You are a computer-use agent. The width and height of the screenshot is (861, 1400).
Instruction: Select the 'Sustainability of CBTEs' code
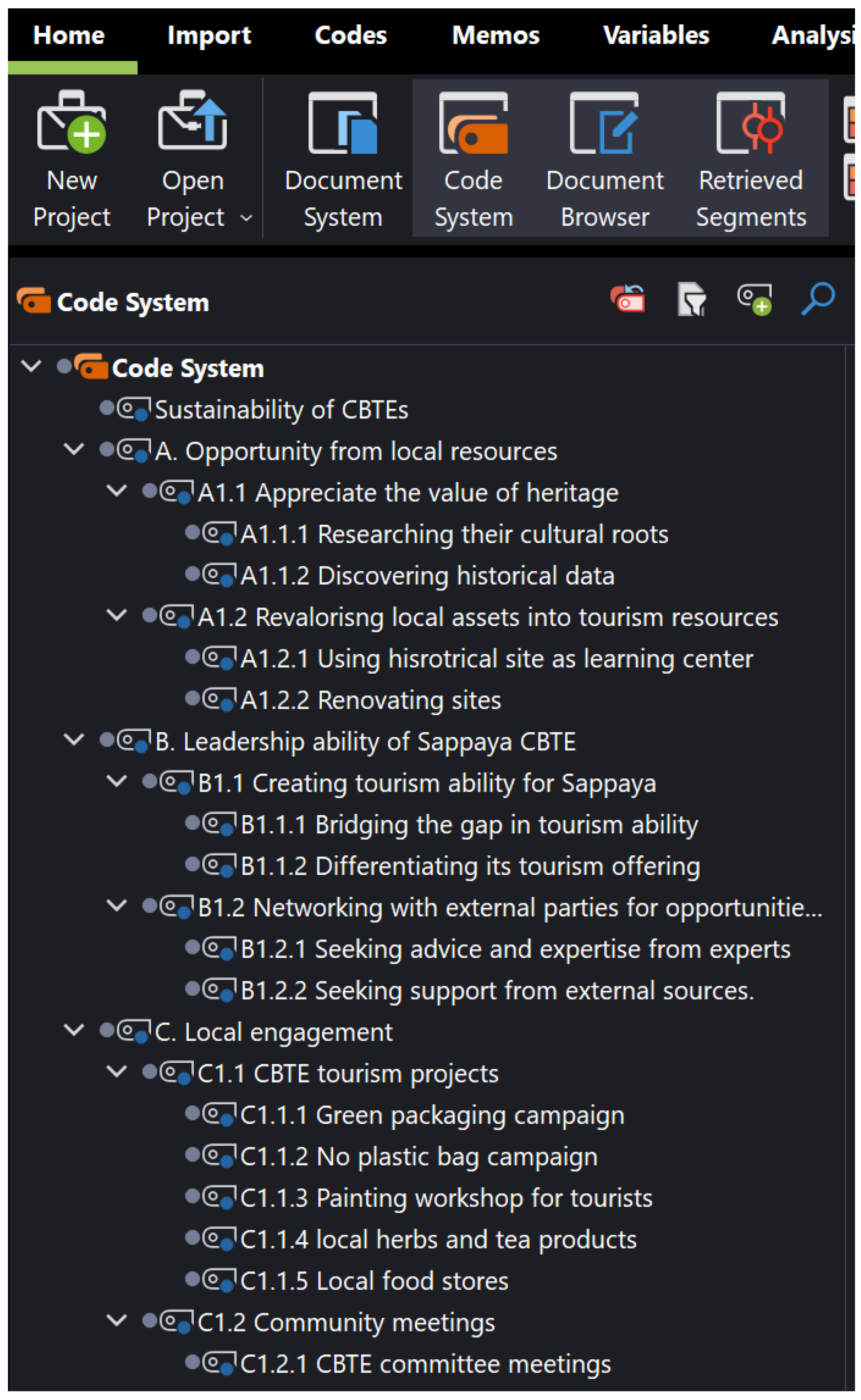(281, 410)
